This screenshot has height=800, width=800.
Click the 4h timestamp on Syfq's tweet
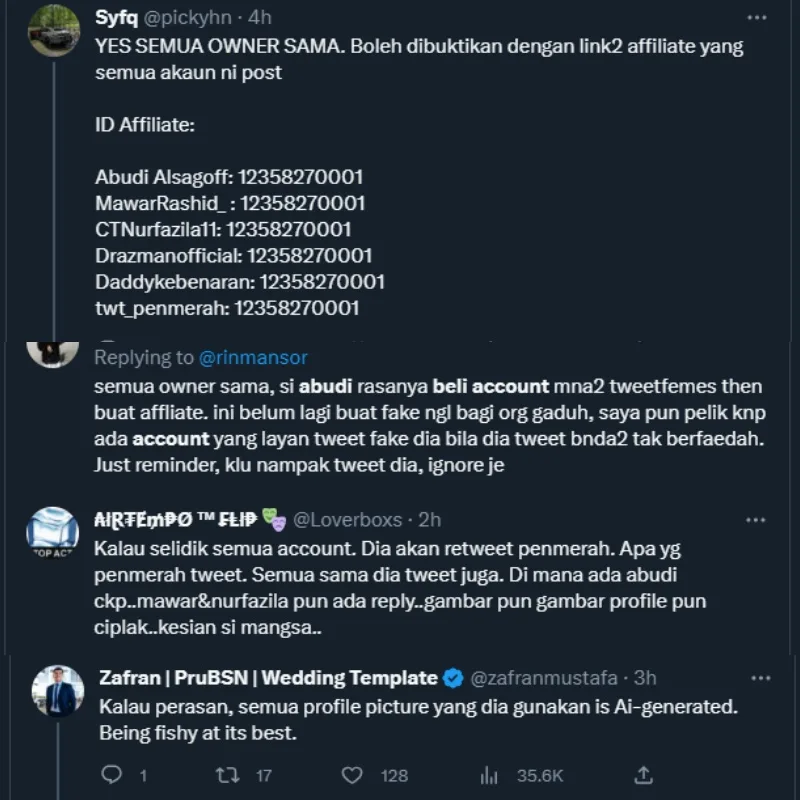pyautogui.click(x=259, y=18)
